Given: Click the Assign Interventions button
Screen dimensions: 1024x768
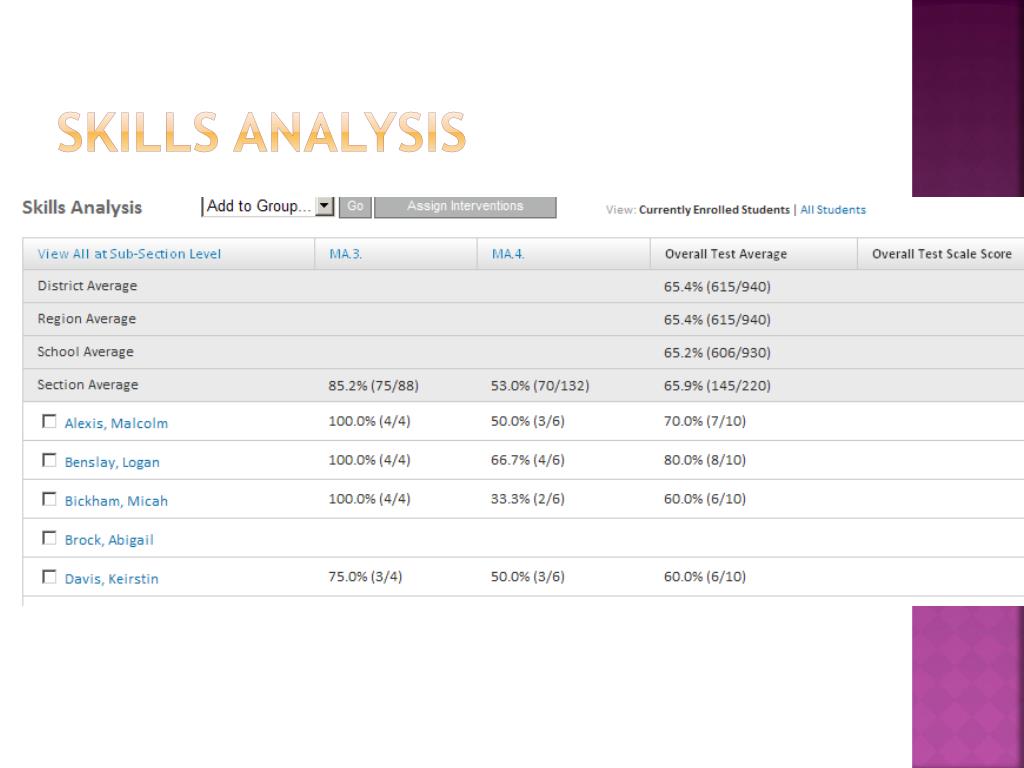Looking at the screenshot, I should click(x=465, y=206).
